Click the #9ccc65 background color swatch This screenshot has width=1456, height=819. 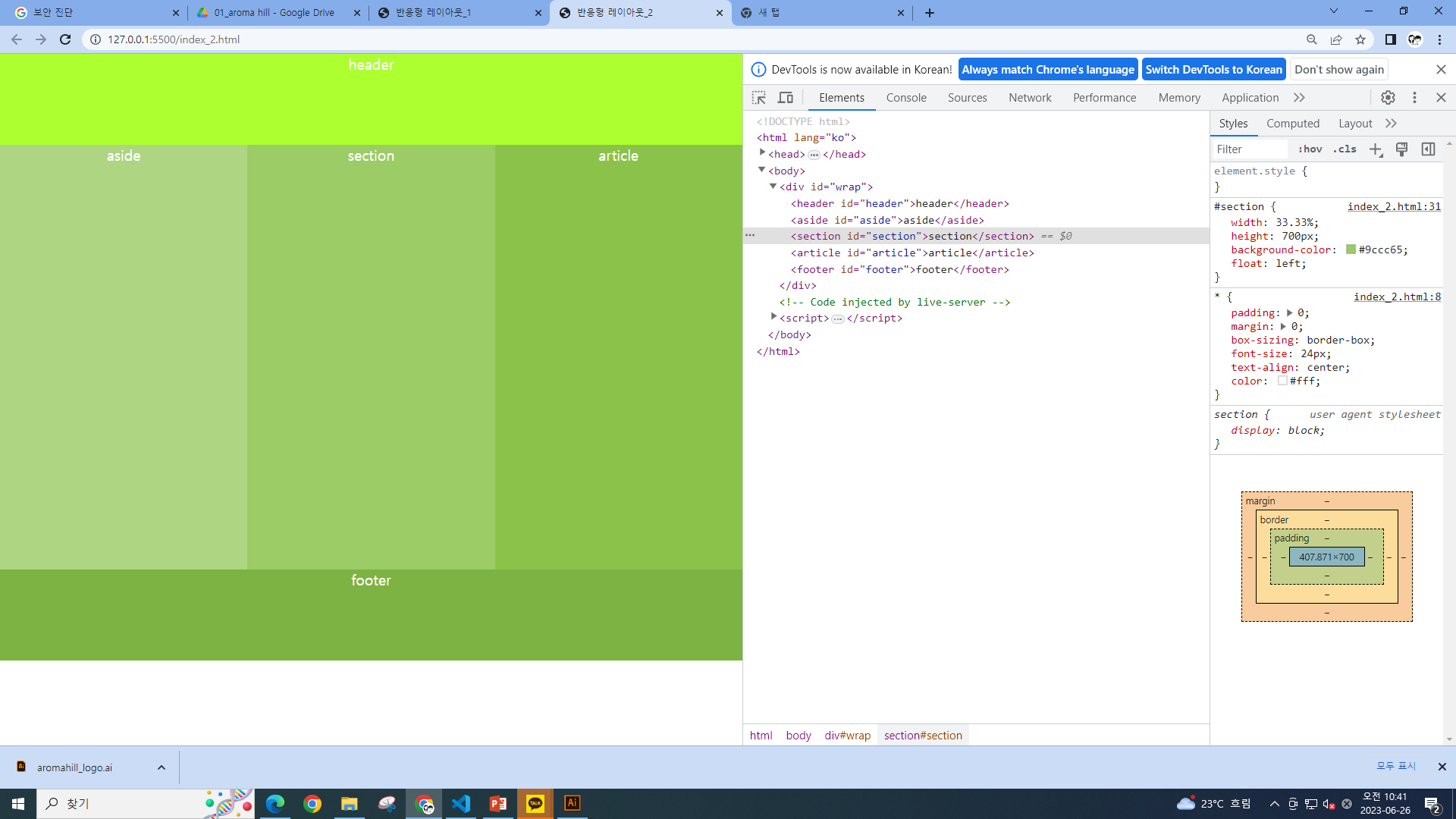(1351, 249)
